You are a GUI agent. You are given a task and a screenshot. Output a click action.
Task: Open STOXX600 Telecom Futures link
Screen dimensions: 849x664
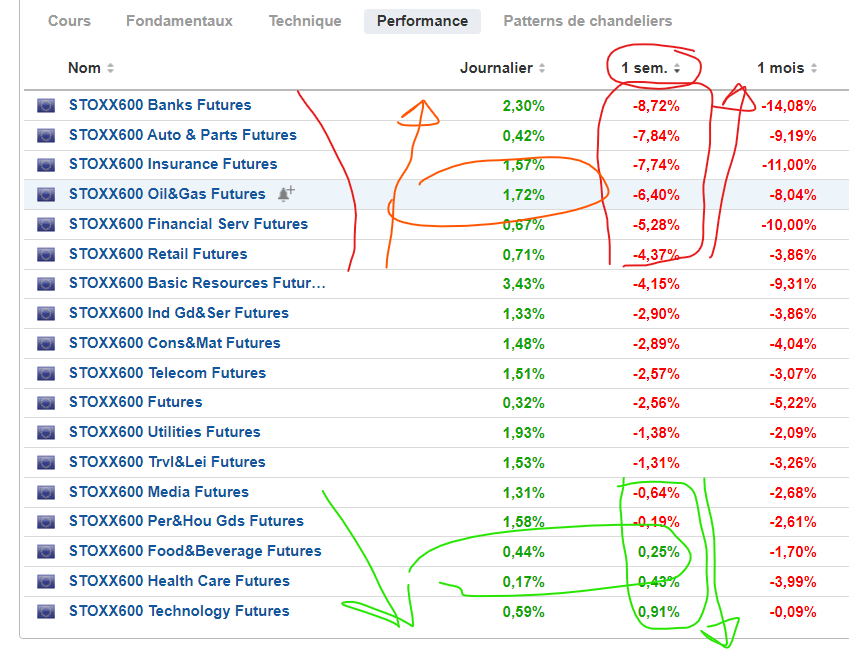[x=167, y=373]
